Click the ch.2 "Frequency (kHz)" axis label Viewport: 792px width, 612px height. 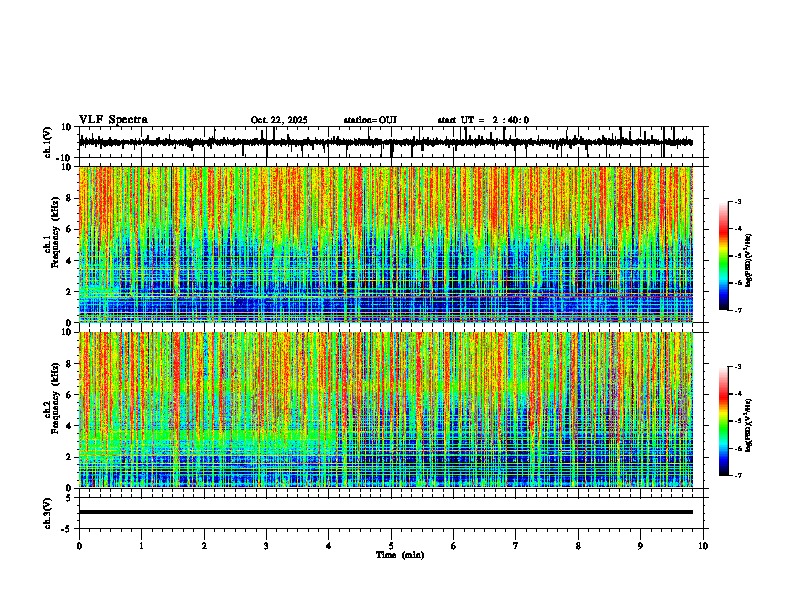coord(56,398)
